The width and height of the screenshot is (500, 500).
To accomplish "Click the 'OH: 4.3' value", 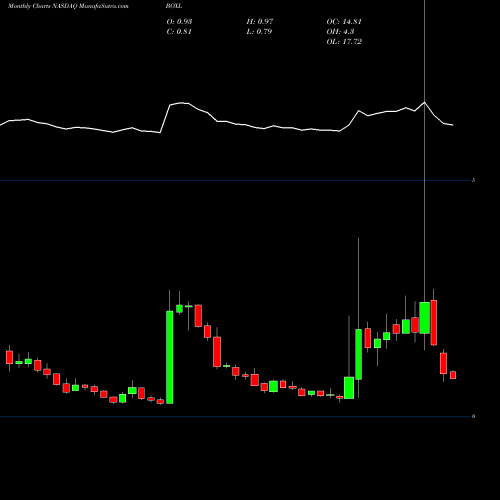I will point(340,32).
